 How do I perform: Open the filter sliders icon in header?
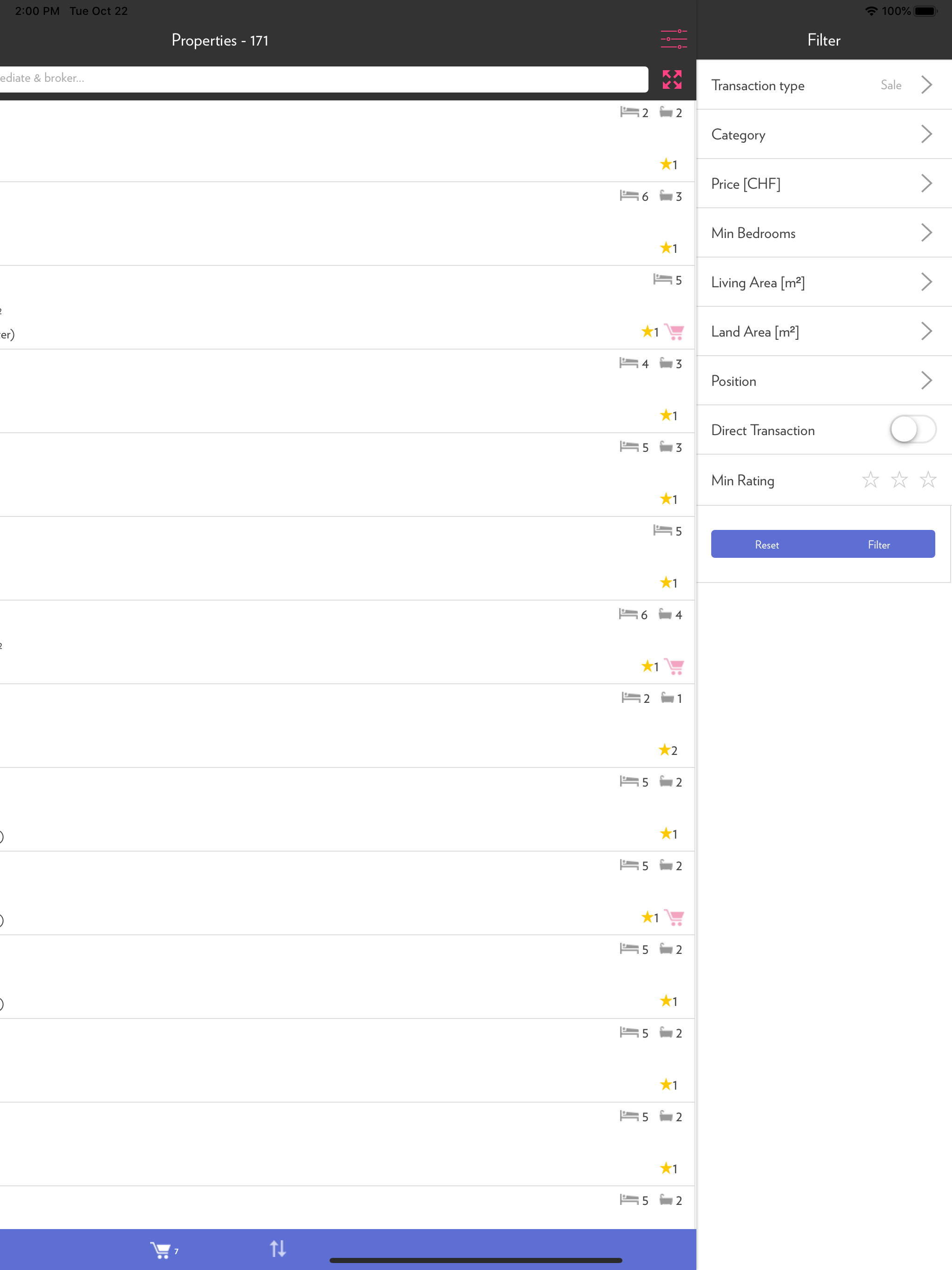674,39
